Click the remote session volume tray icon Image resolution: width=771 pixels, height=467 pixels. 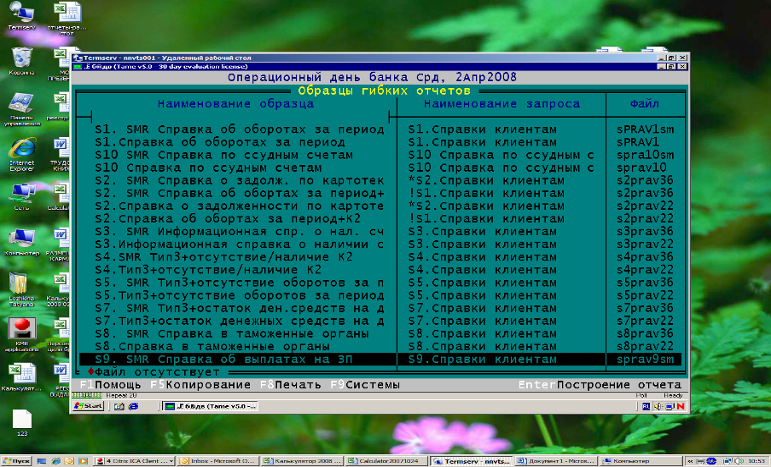[658, 406]
